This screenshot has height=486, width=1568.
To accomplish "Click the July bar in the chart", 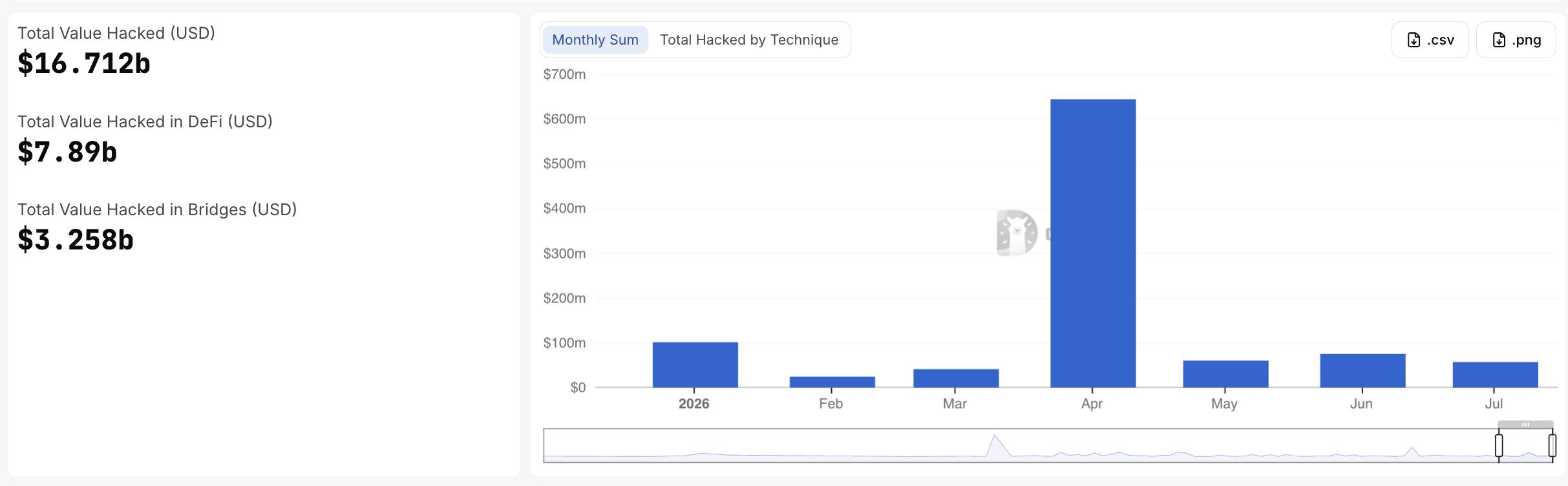I will [1495, 375].
